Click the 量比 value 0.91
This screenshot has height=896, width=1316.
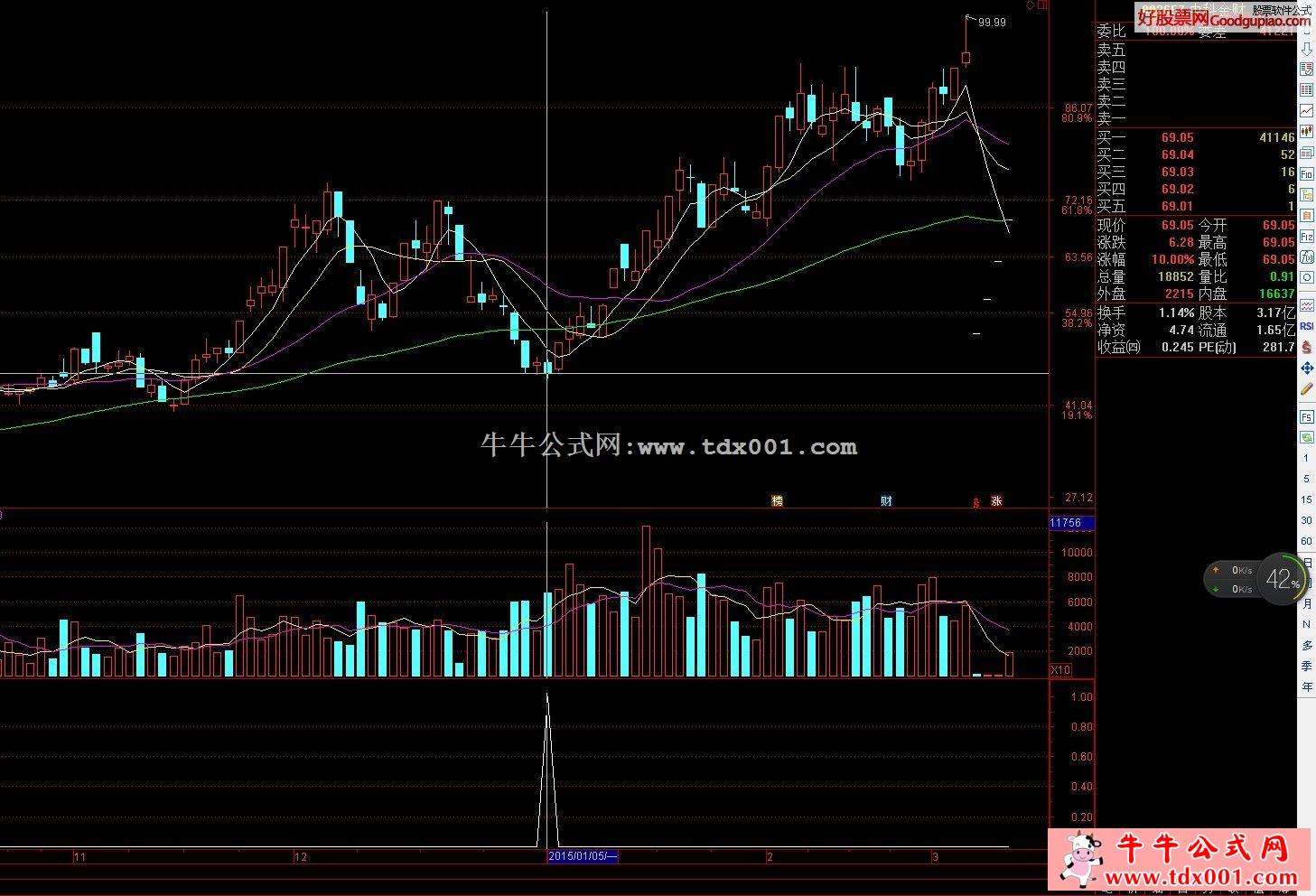pos(1282,276)
